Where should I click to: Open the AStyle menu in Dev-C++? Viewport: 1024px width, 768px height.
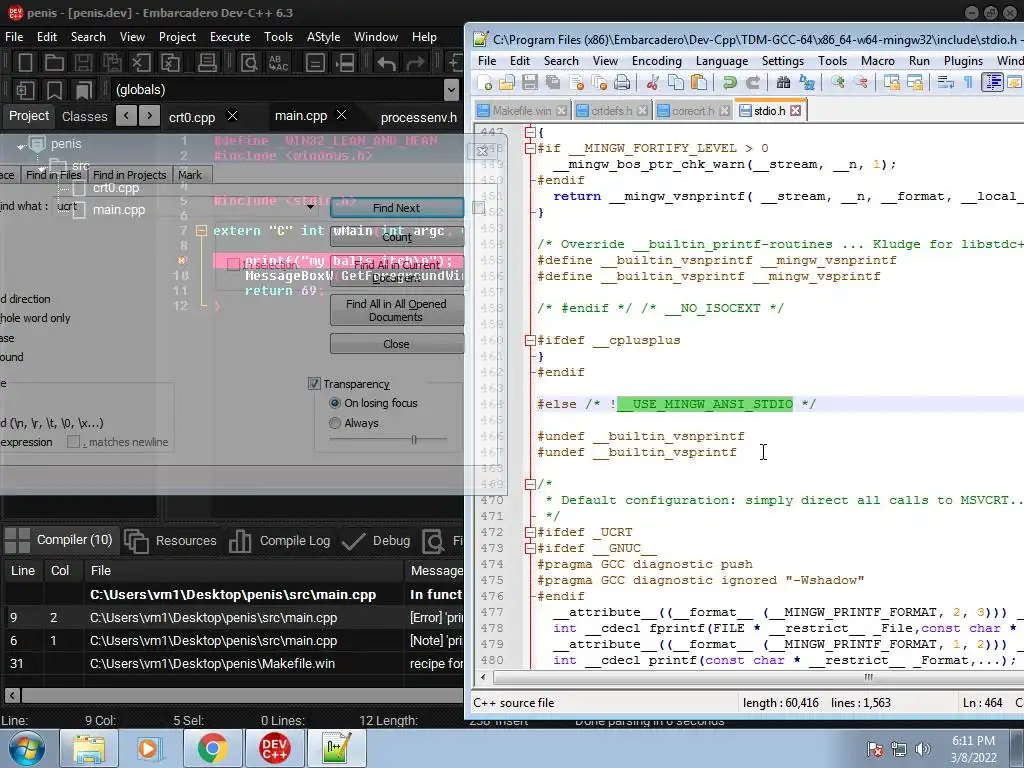323,37
